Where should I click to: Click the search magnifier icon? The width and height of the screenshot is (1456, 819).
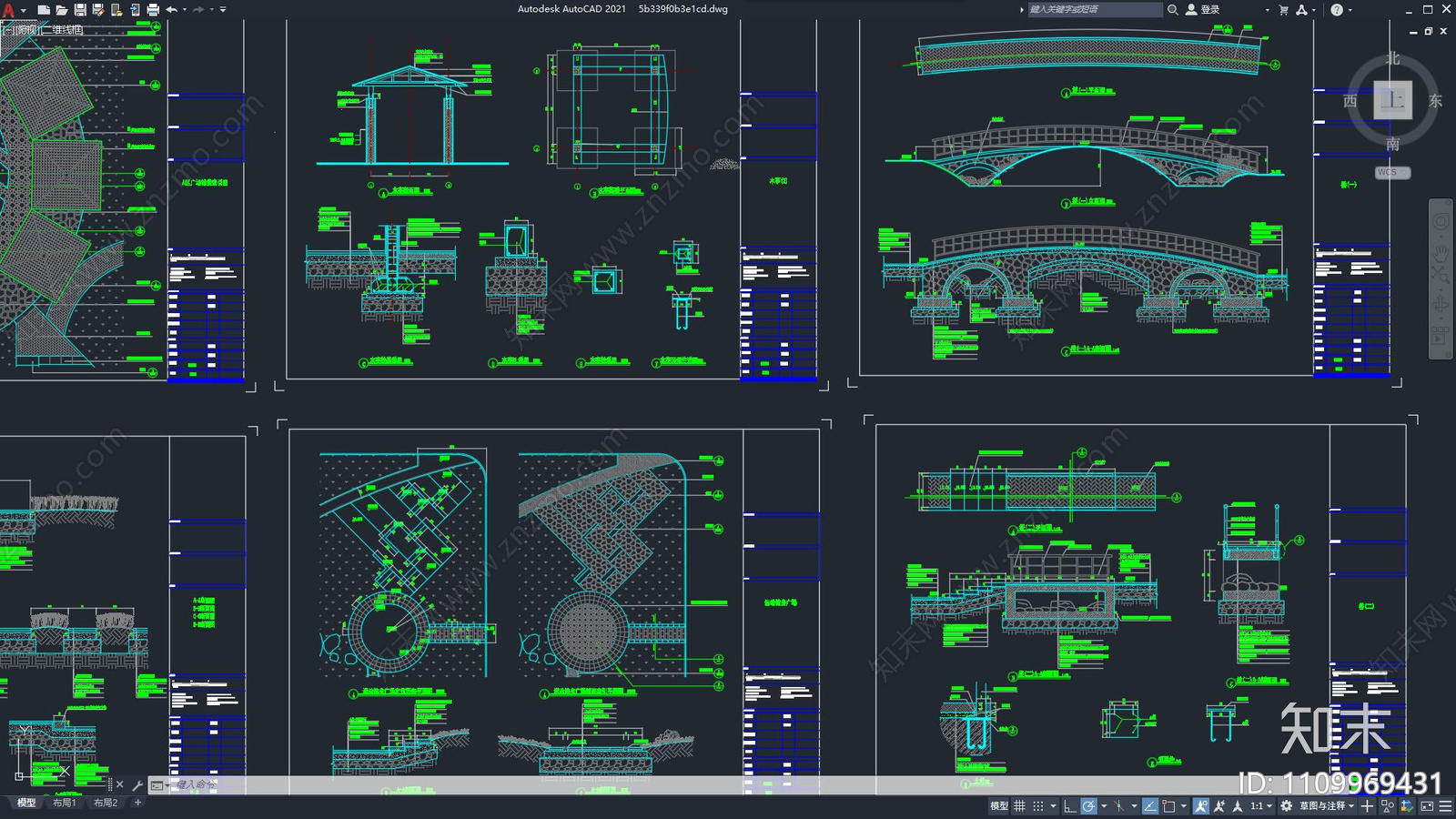click(x=1173, y=9)
